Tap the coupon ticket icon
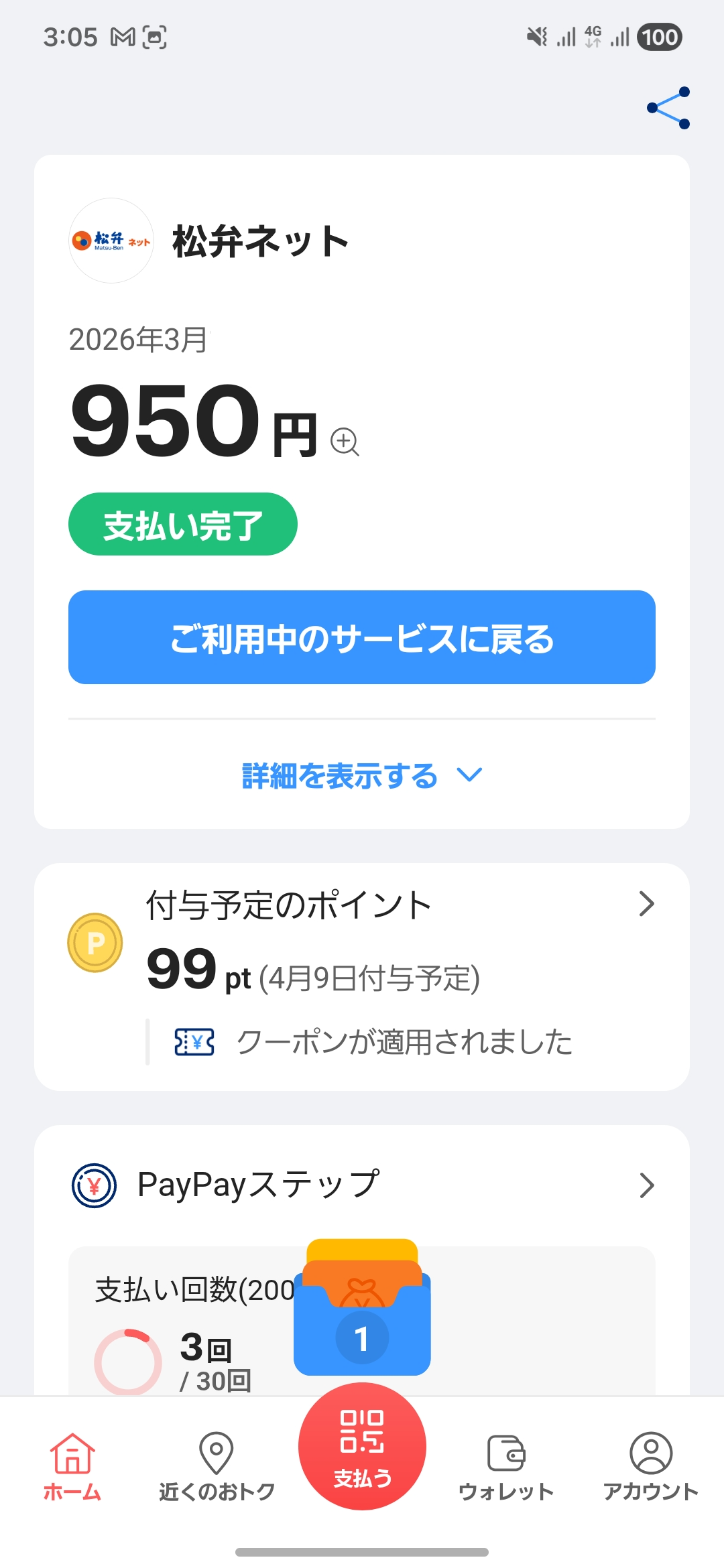This screenshot has width=724, height=1568. coord(194,1042)
